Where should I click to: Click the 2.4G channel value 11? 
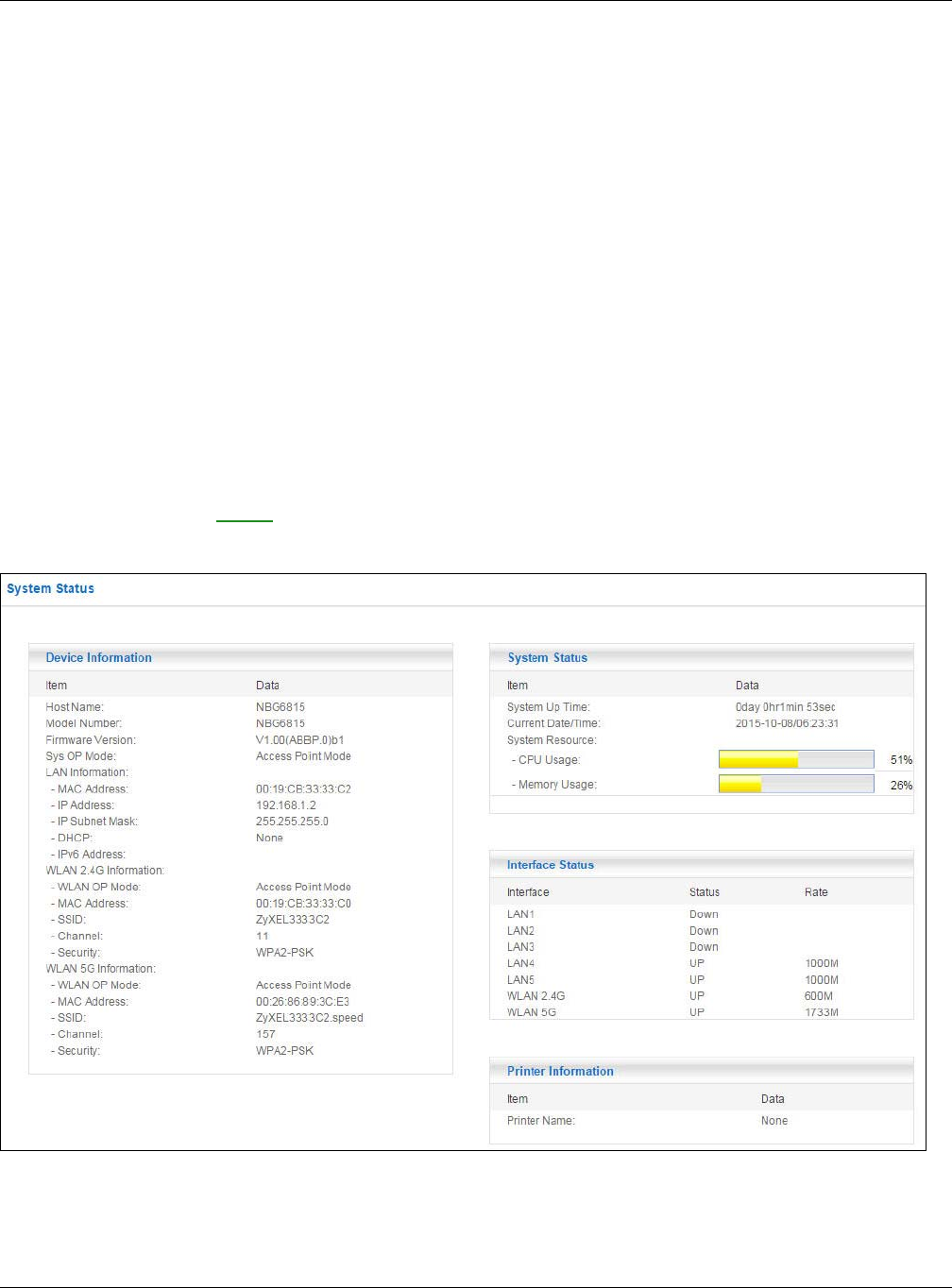click(x=263, y=936)
